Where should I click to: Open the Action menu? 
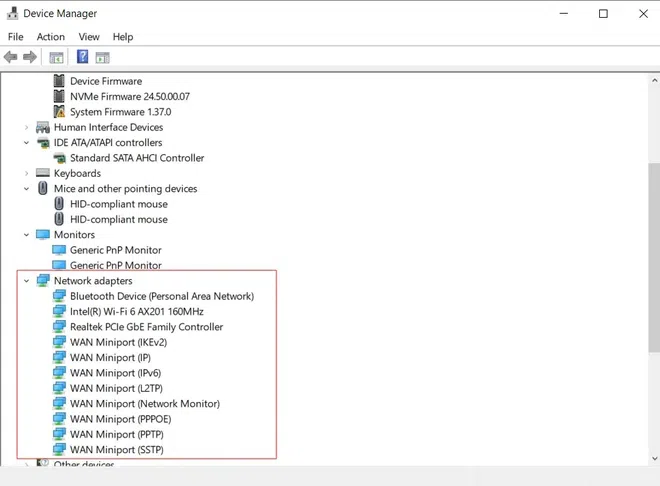click(x=51, y=37)
